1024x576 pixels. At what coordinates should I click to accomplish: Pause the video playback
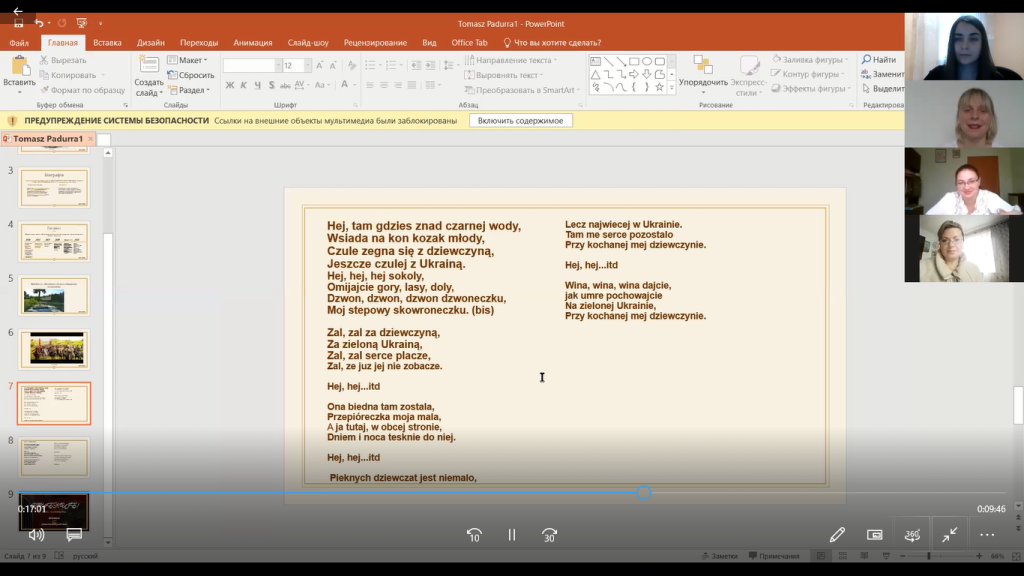512,535
